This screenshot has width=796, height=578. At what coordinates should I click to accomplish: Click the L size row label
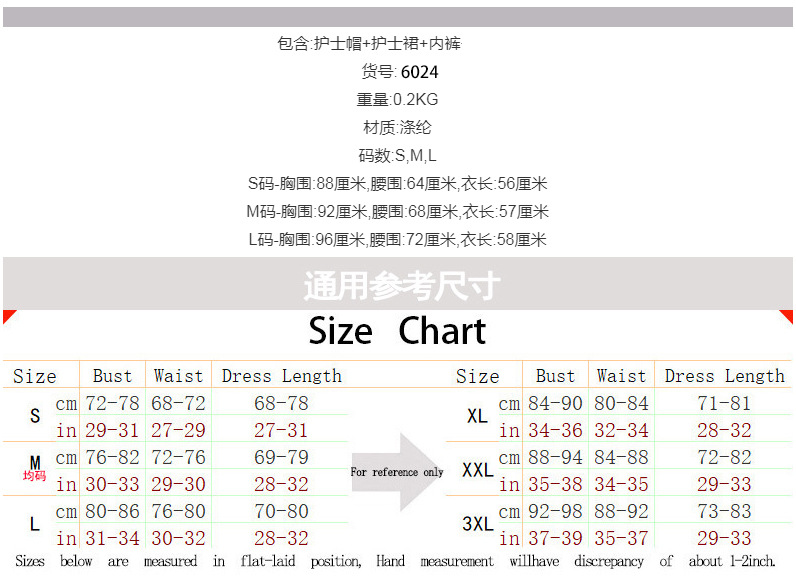click(35, 524)
